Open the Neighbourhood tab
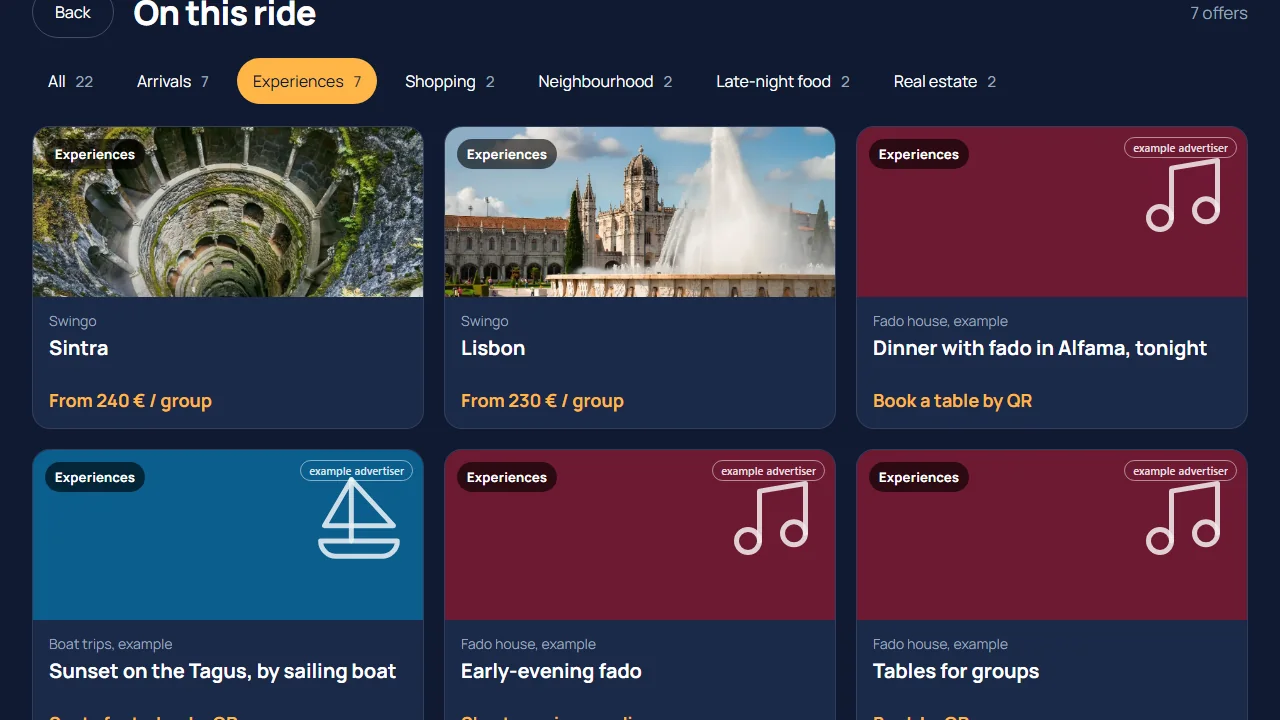 click(x=605, y=81)
